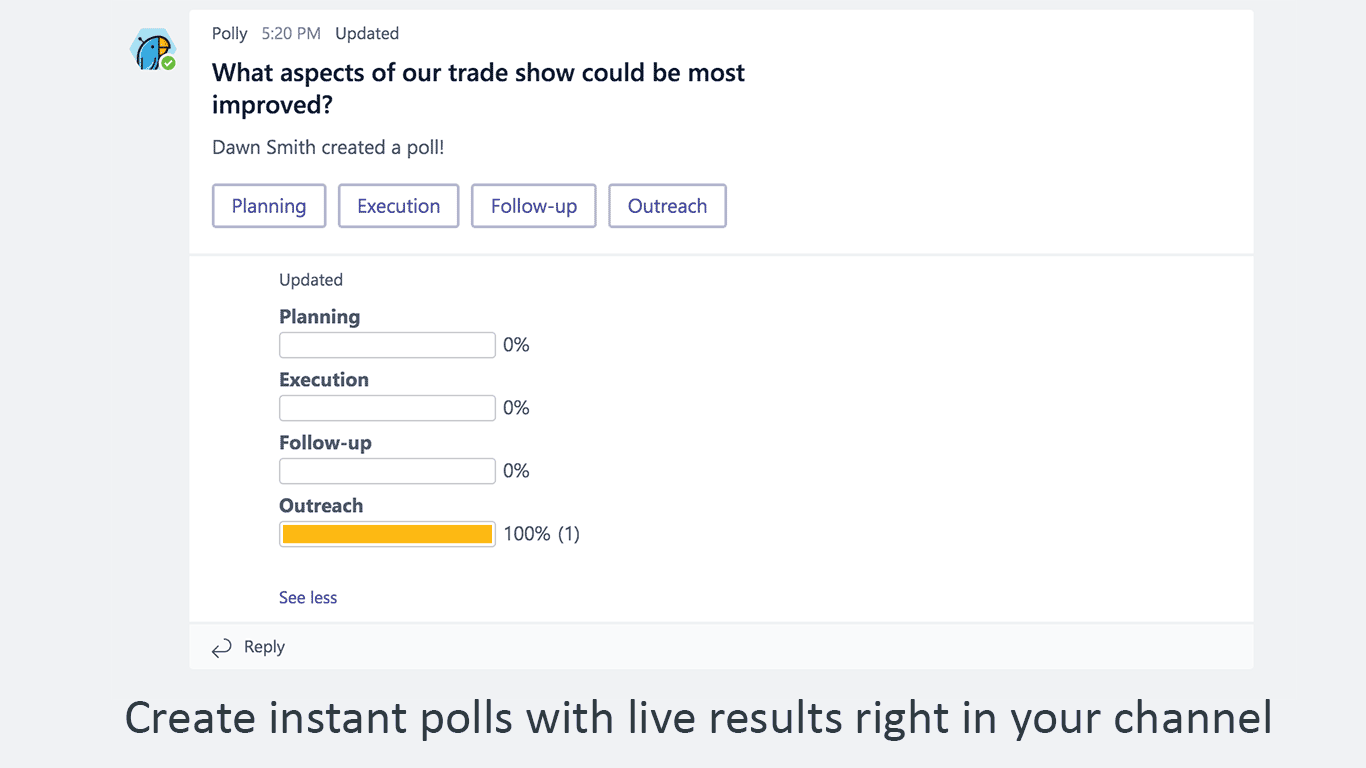Click the empty Execution result bar
The height and width of the screenshot is (768, 1366).
(x=387, y=408)
